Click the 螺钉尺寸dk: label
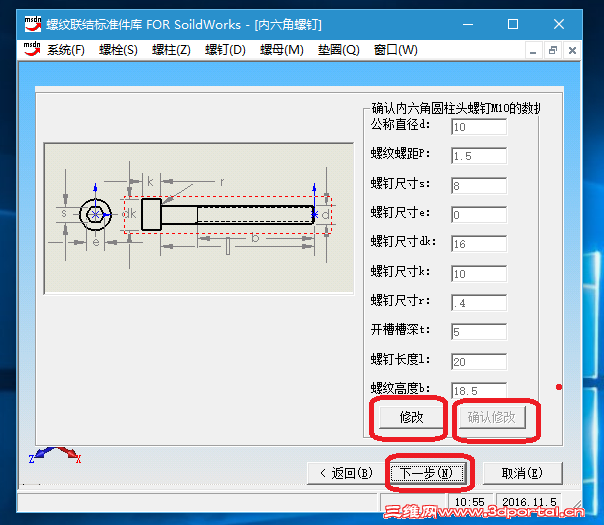The height and width of the screenshot is (525, 604). pyautogui.click(x=403, y=241)
